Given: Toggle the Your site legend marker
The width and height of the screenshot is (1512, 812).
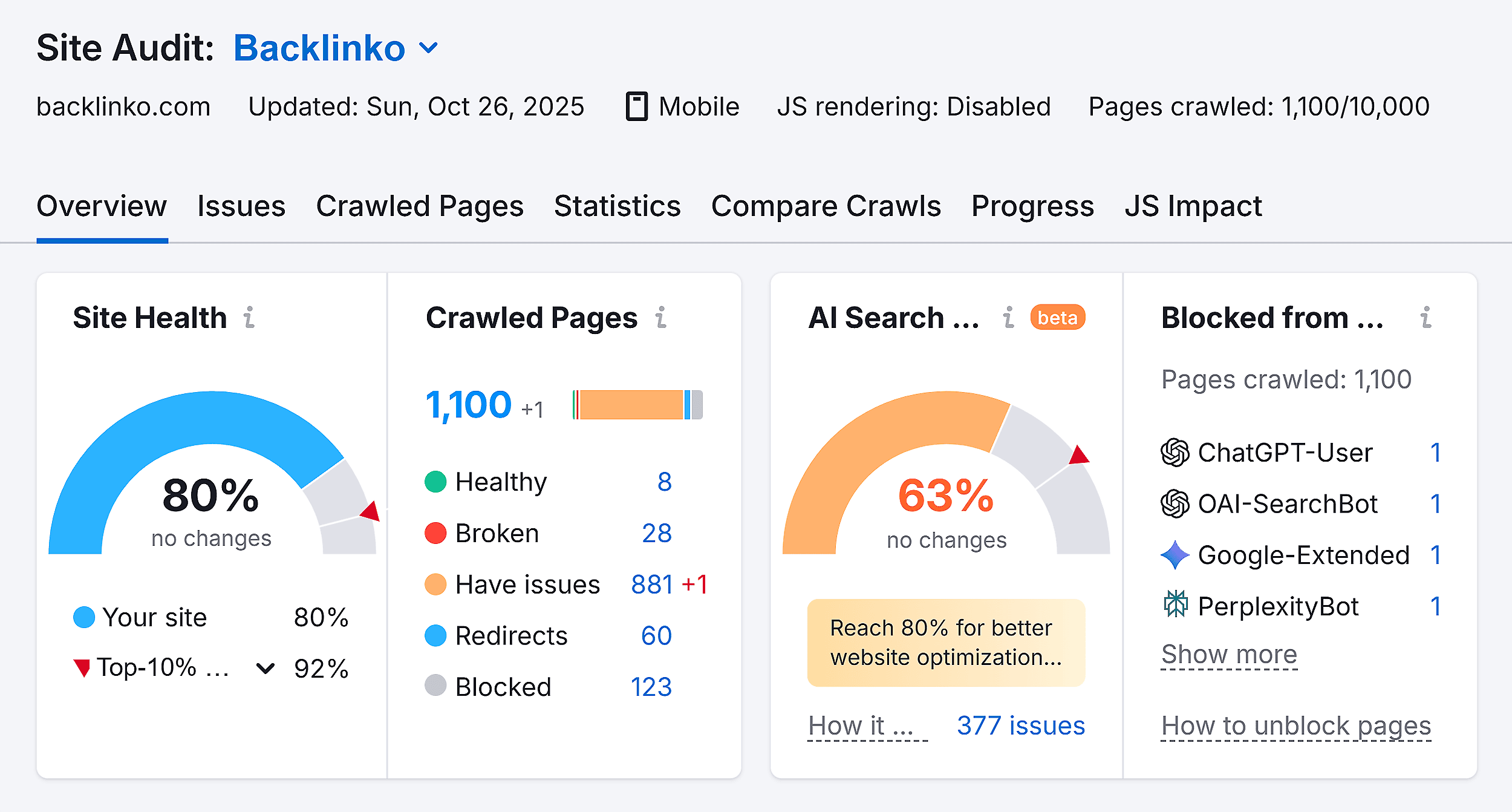Looking at the screenshot, I should coord(83,617).
